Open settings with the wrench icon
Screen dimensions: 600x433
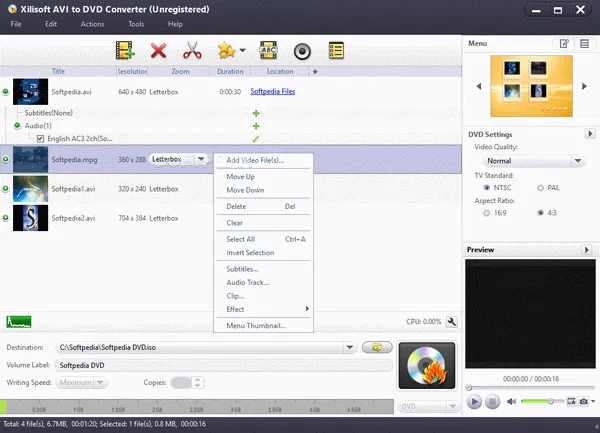click(x=452, y=321)
